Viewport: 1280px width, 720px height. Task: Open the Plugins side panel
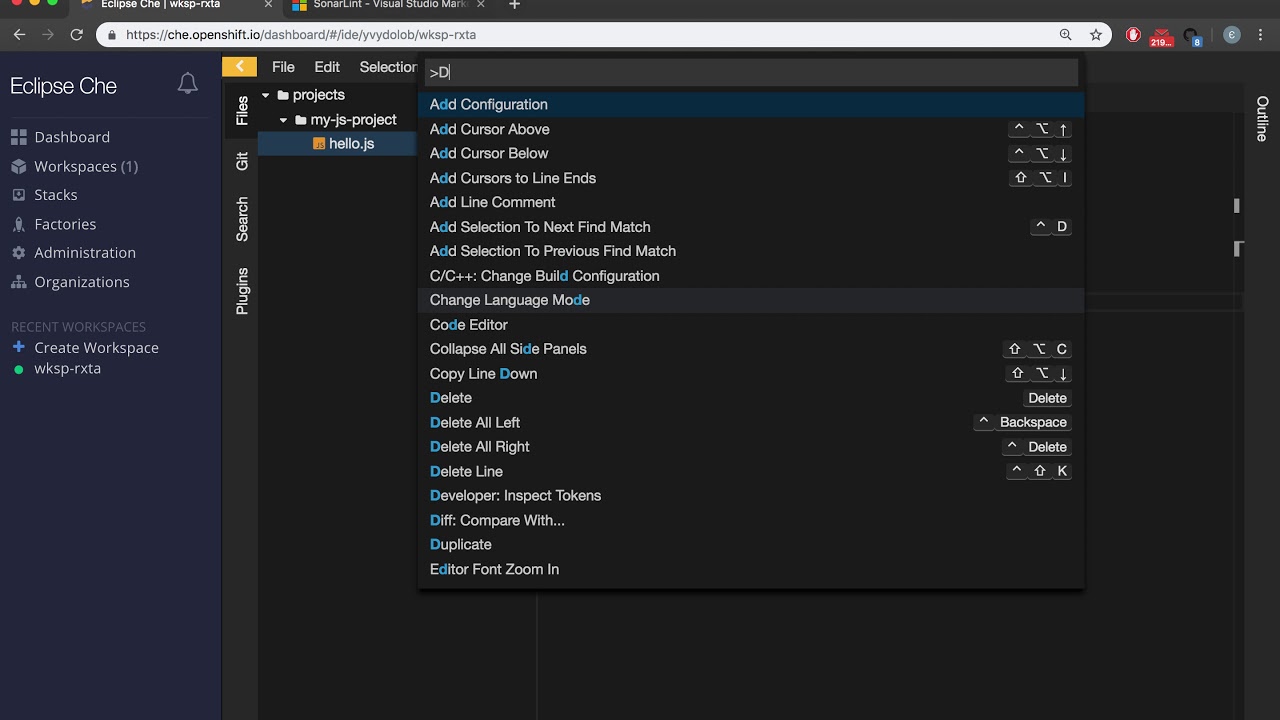242,291
